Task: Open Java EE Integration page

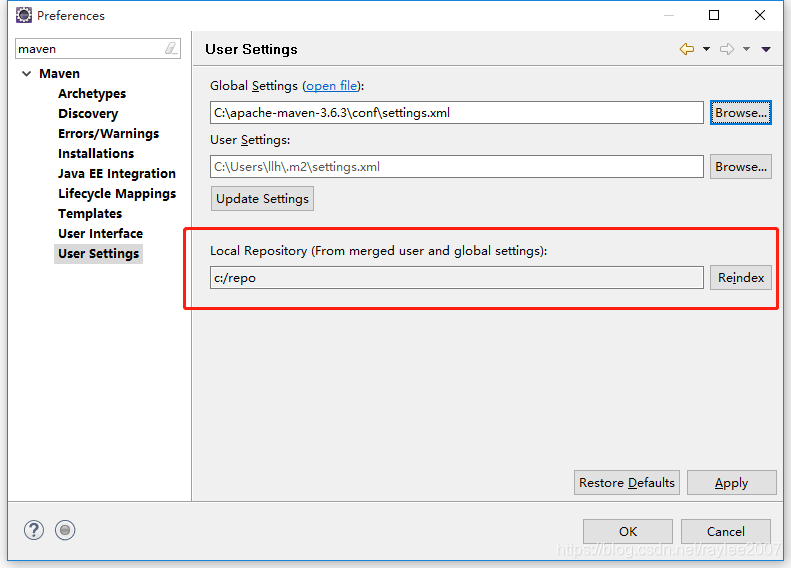Action: tap(117, 174)
